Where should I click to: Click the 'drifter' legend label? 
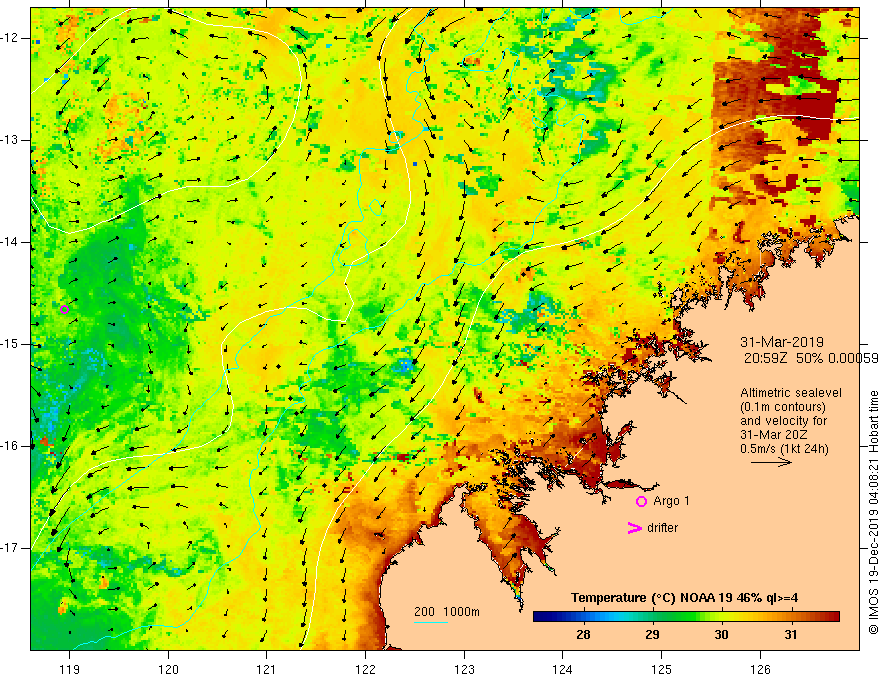[x=662, y=528]
